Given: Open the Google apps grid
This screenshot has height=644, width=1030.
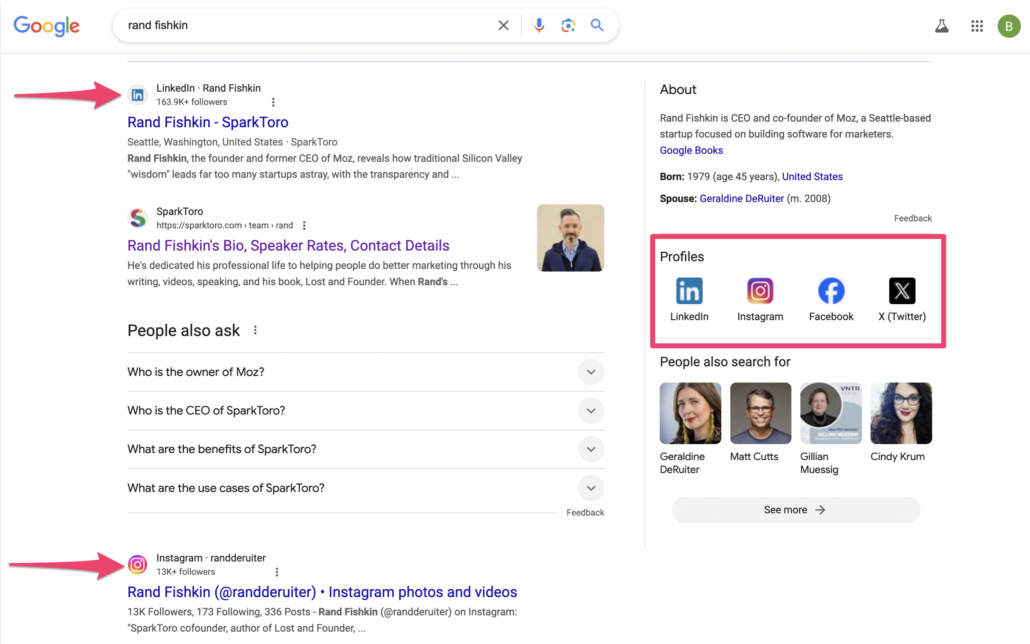Looking at the screenshot, I should (977, 27).
